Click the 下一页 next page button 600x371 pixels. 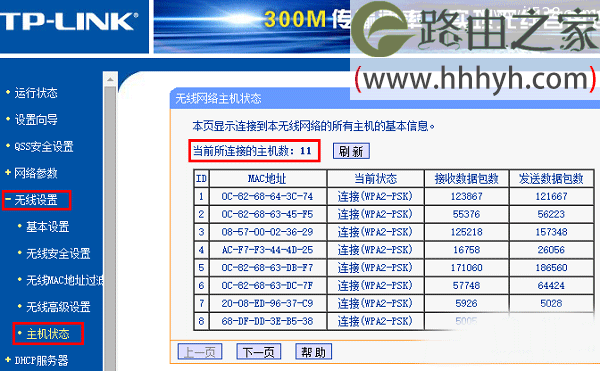(259, 351)
